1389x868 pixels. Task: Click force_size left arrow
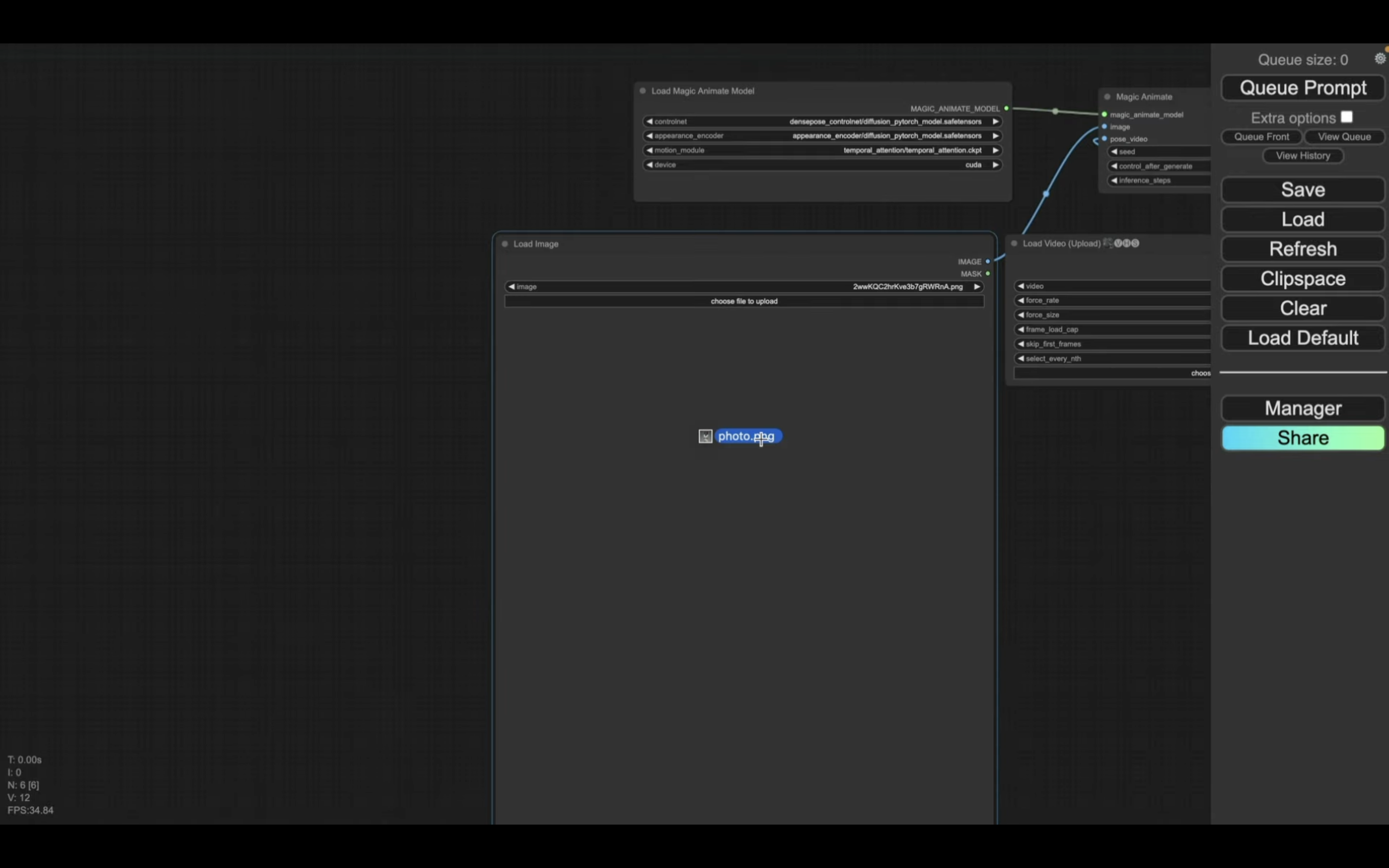tap(1021, 314)
